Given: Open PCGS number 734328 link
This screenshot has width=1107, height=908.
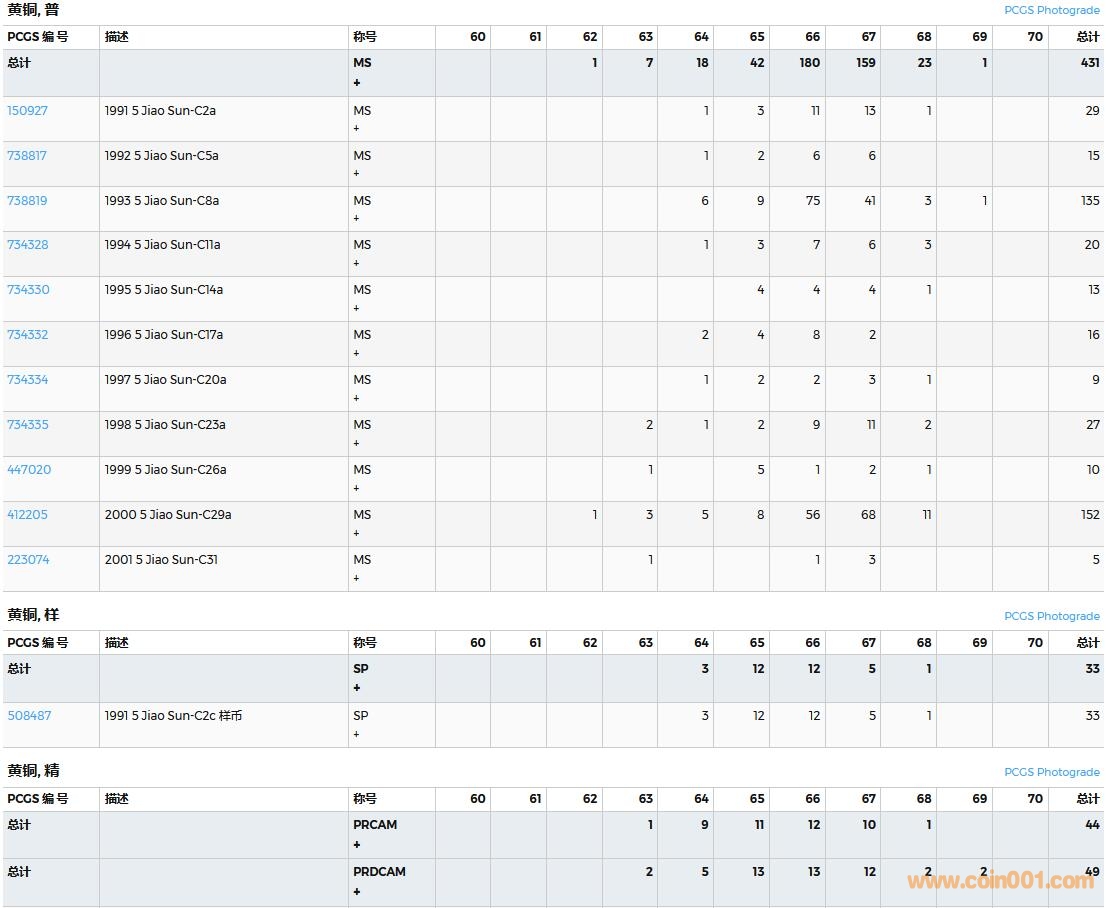Looking at the screenshot, I should (x=27, y=245).
